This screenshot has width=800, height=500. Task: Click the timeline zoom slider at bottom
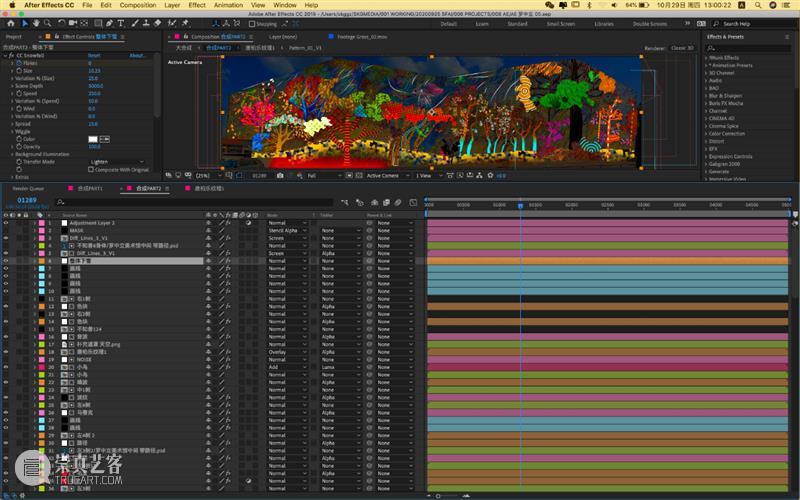pos(438,496)
